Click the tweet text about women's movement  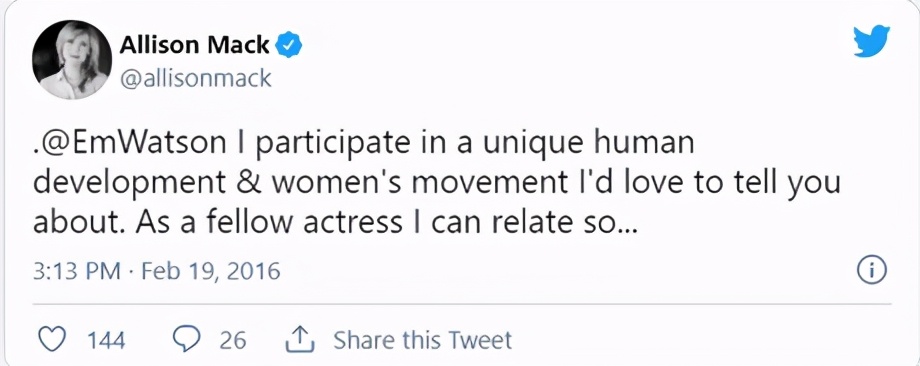(x=437, y=184)
